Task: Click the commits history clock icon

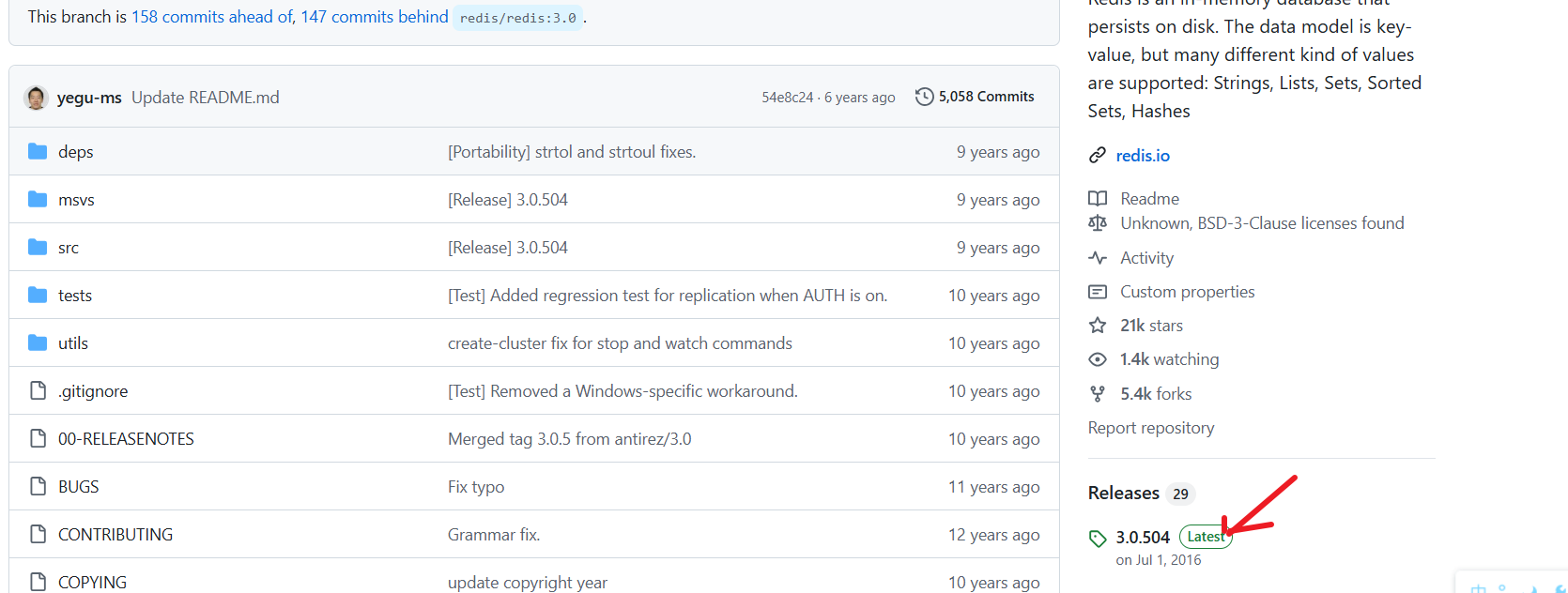Action: [924, 97]
